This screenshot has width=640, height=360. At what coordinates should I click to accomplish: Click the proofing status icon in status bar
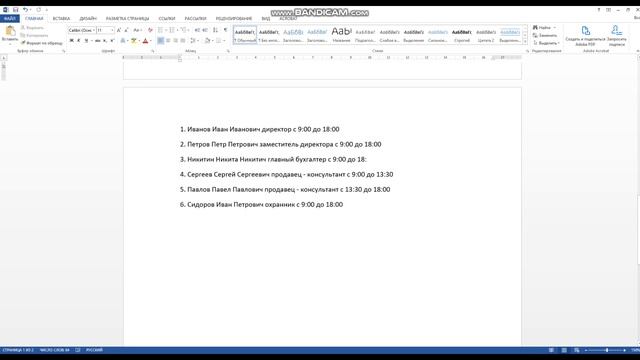[x=78, y=350]
